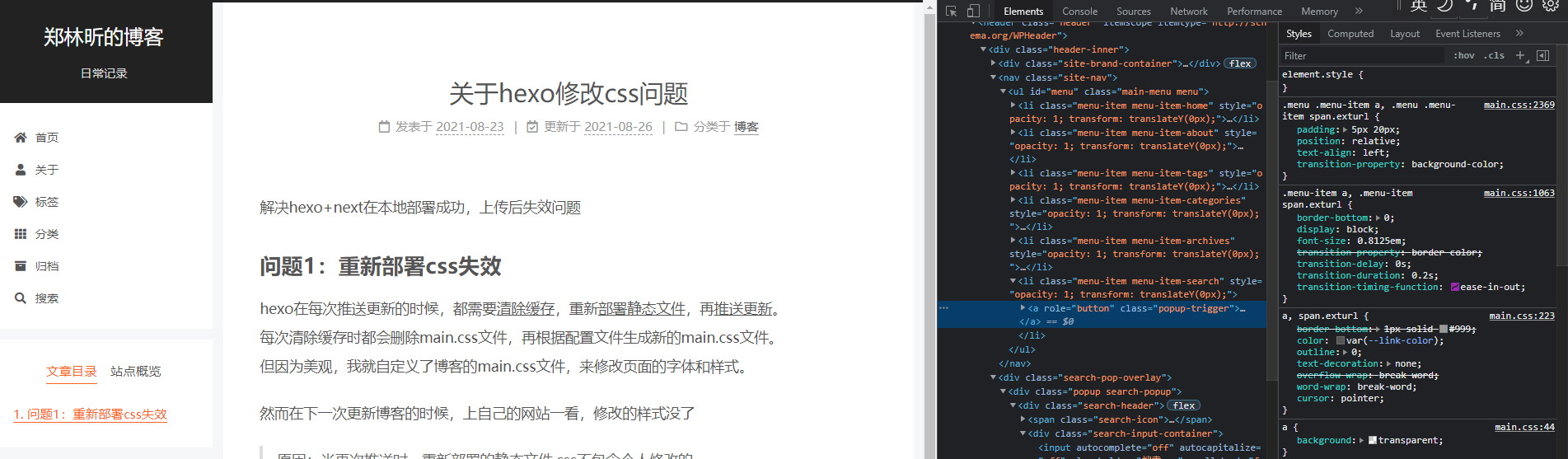Select the Styles sidebar tab
Viewport: 1568px width, 459px height.
(1299, 34)
